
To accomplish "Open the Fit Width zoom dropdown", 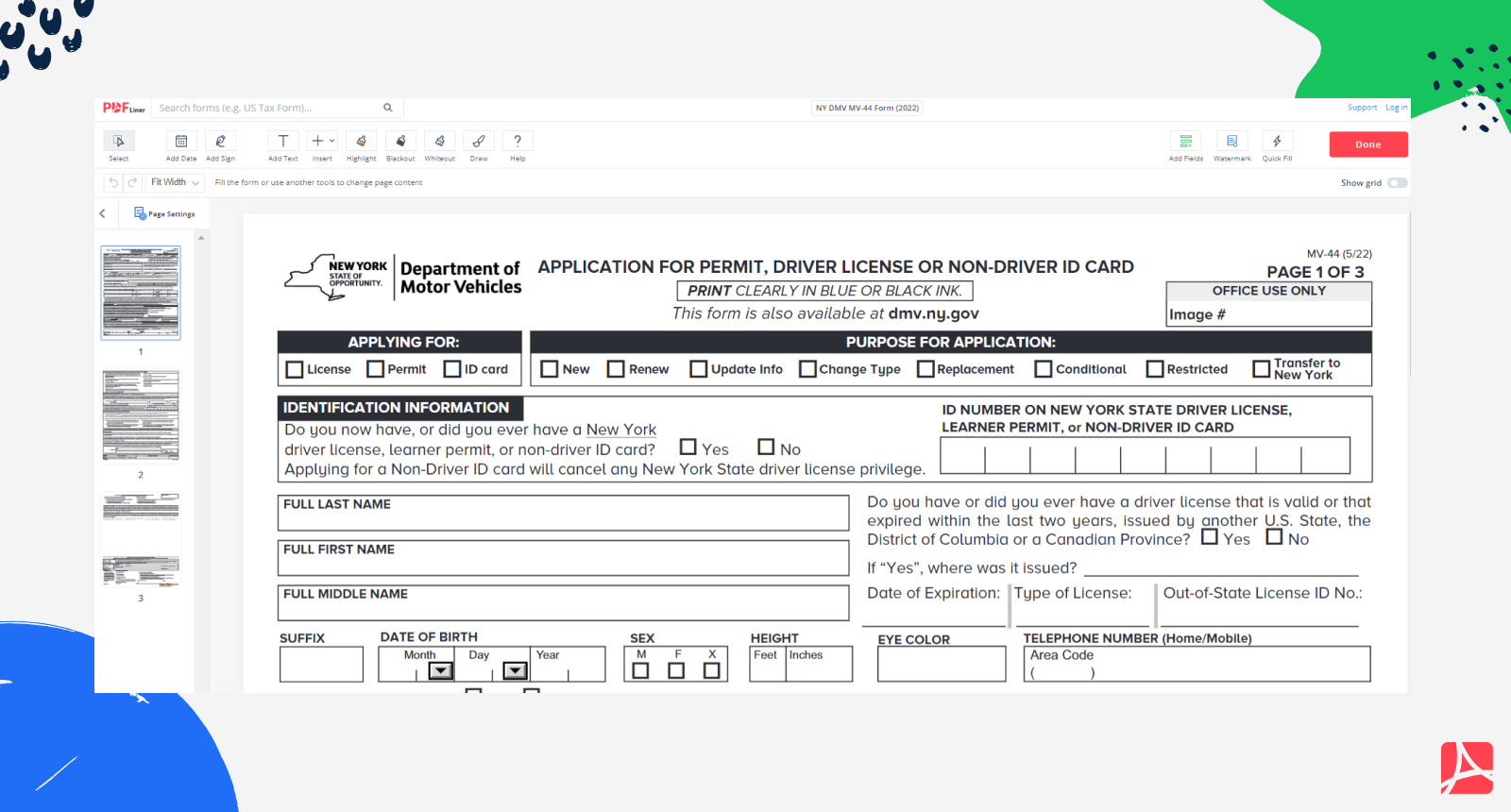I will [x=176, y=182].
